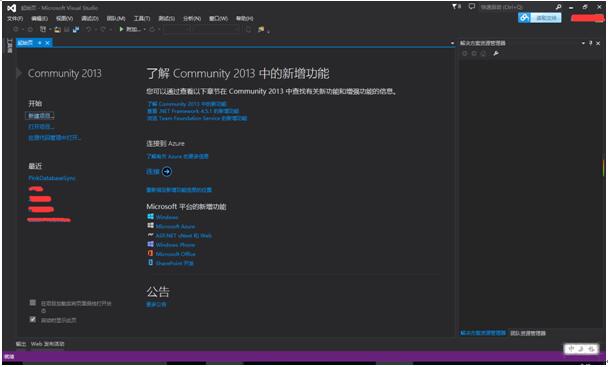
Task: Open the Output tab at bottom left
Action: pyautogui.click(x=21, y=344)
